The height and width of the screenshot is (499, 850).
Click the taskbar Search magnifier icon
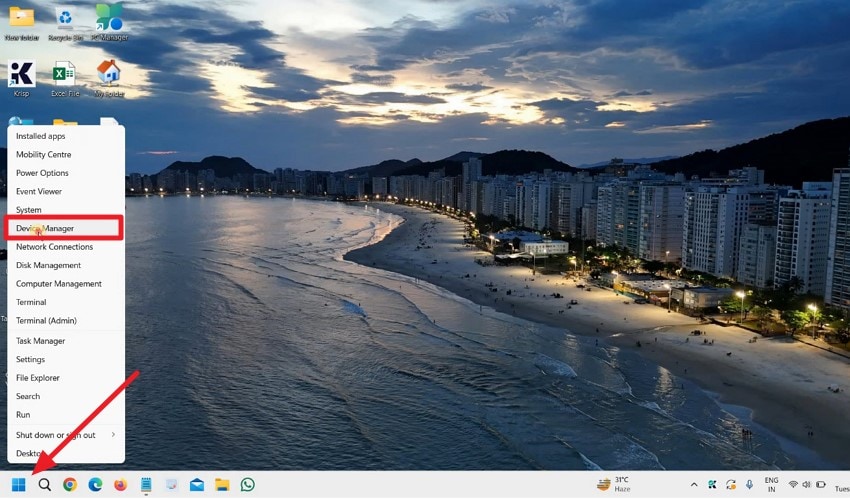tap(44, 484)
